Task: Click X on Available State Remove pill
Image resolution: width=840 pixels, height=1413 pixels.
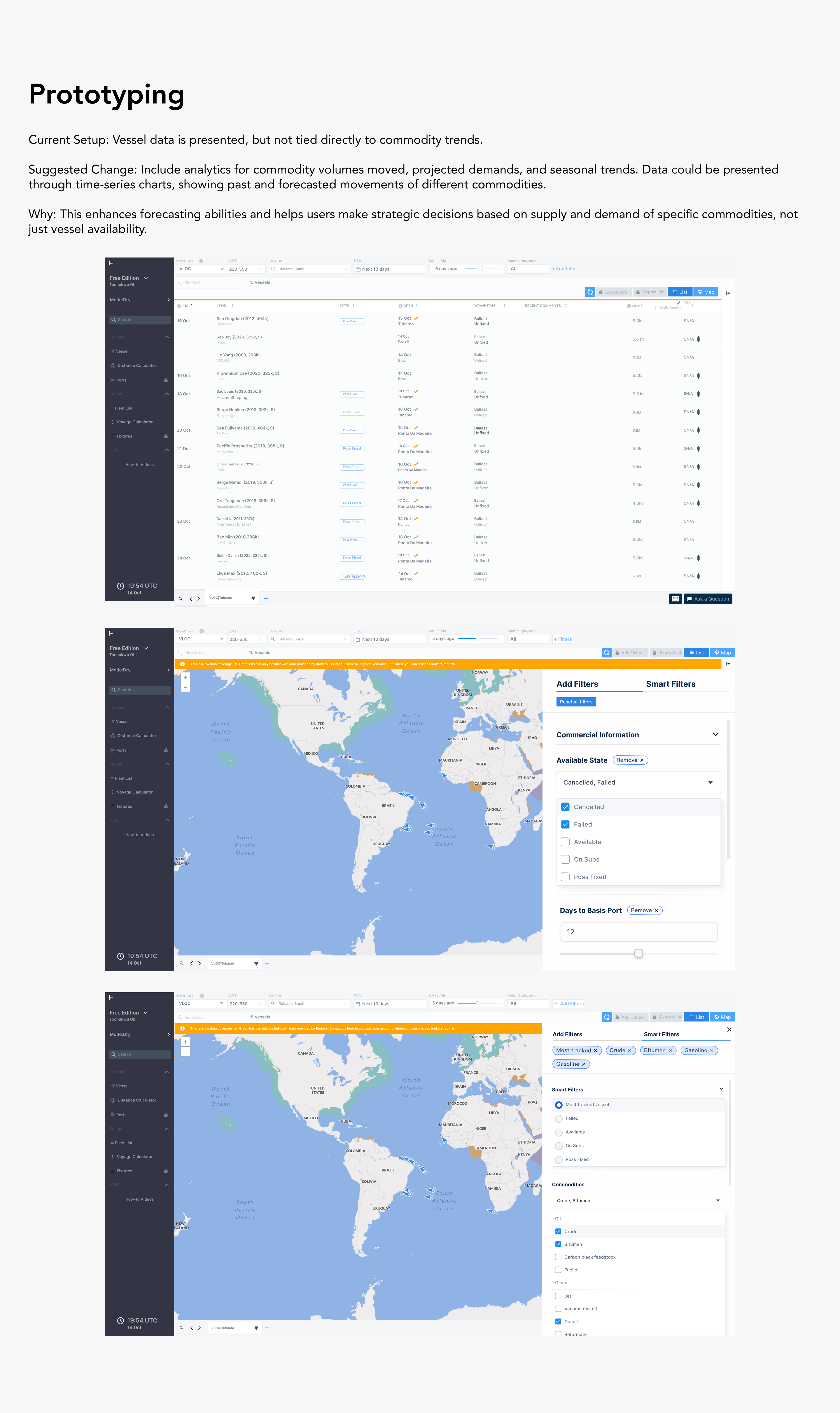Action: coord(642,760)
